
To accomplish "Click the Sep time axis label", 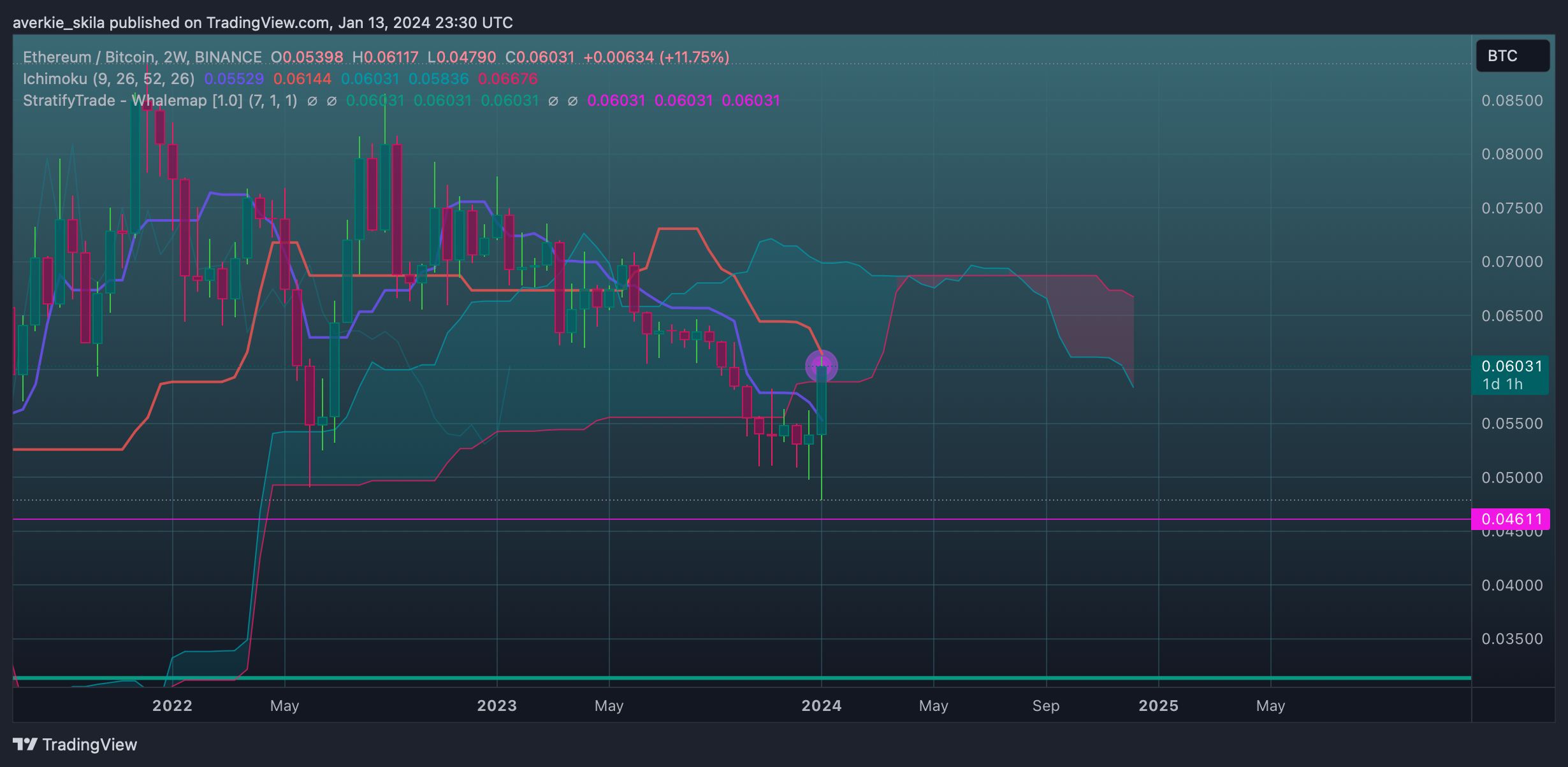I will coord(1046,706).
